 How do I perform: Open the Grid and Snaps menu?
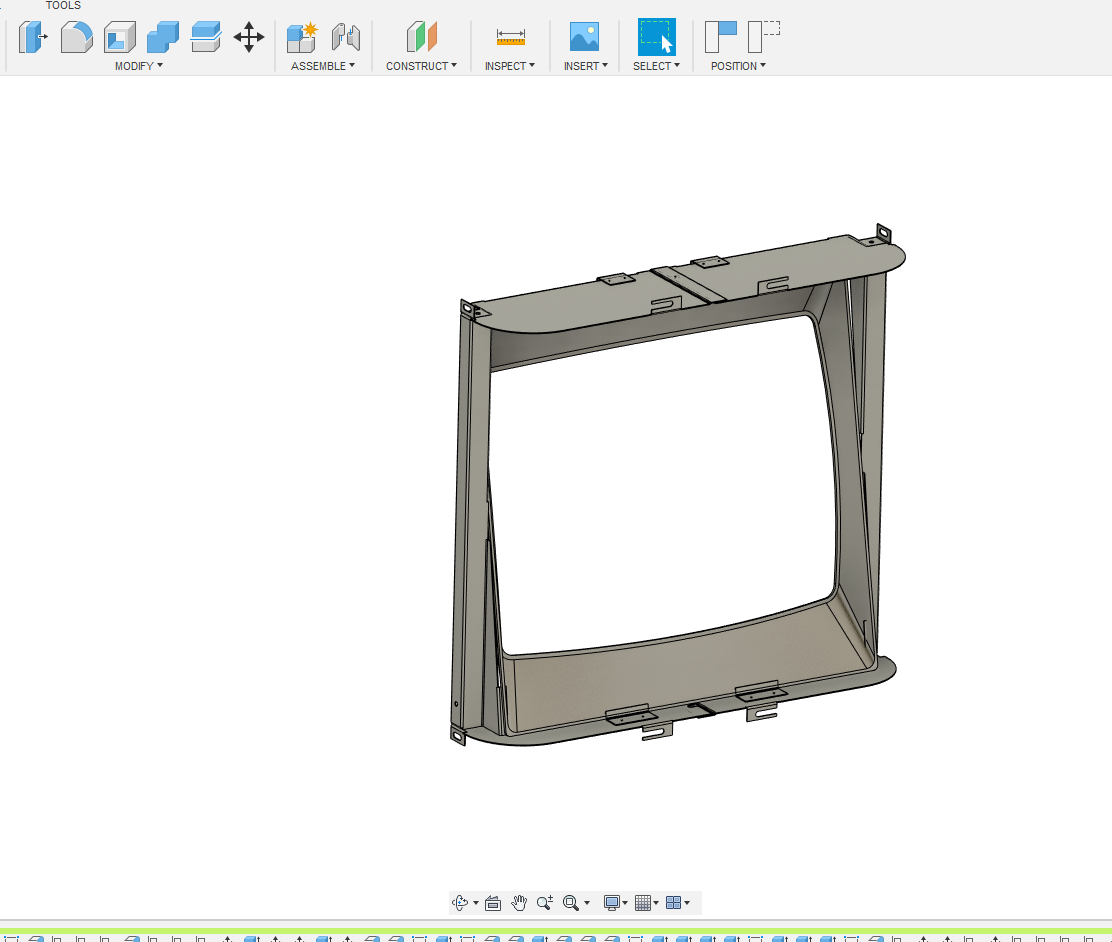click(x=643, y=902)
